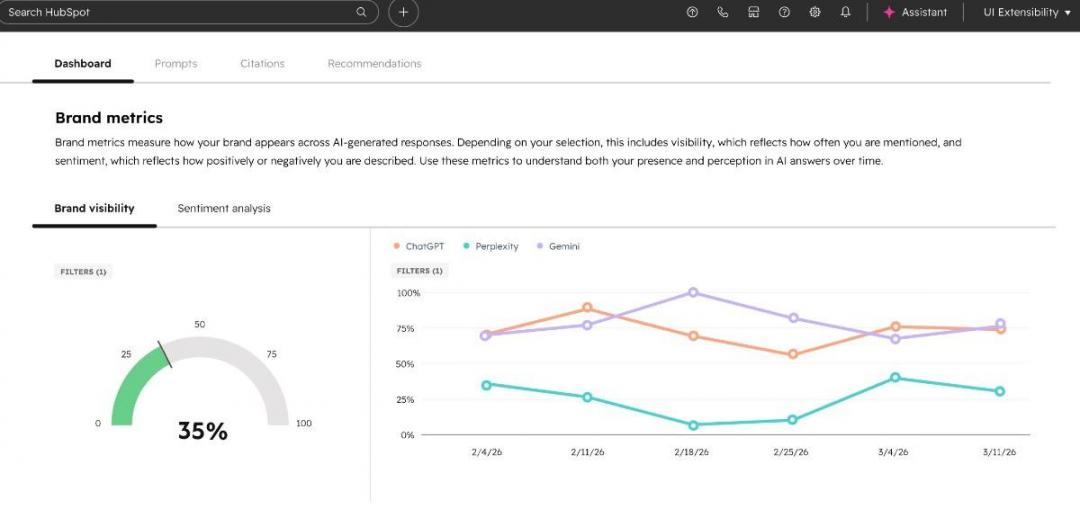Click the Gemini point at 2/25/26
This screenshot has width=1080, height=518.
pos(793,318)
